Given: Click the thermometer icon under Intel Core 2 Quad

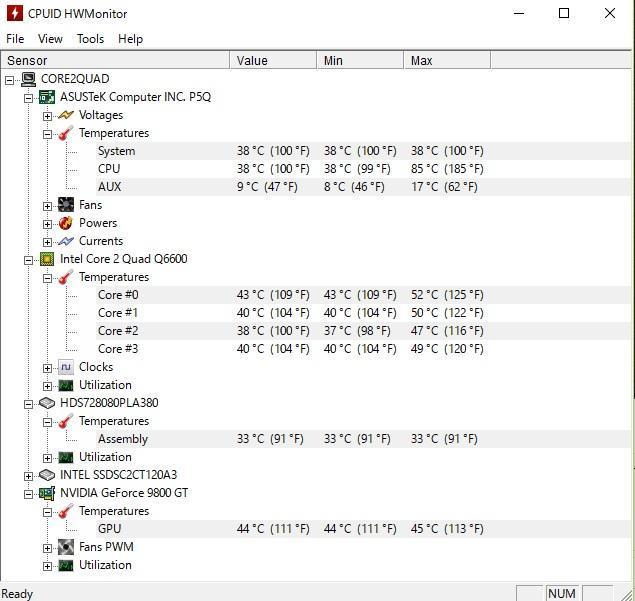Looking at the screenshot, I should tap(66, 277).
